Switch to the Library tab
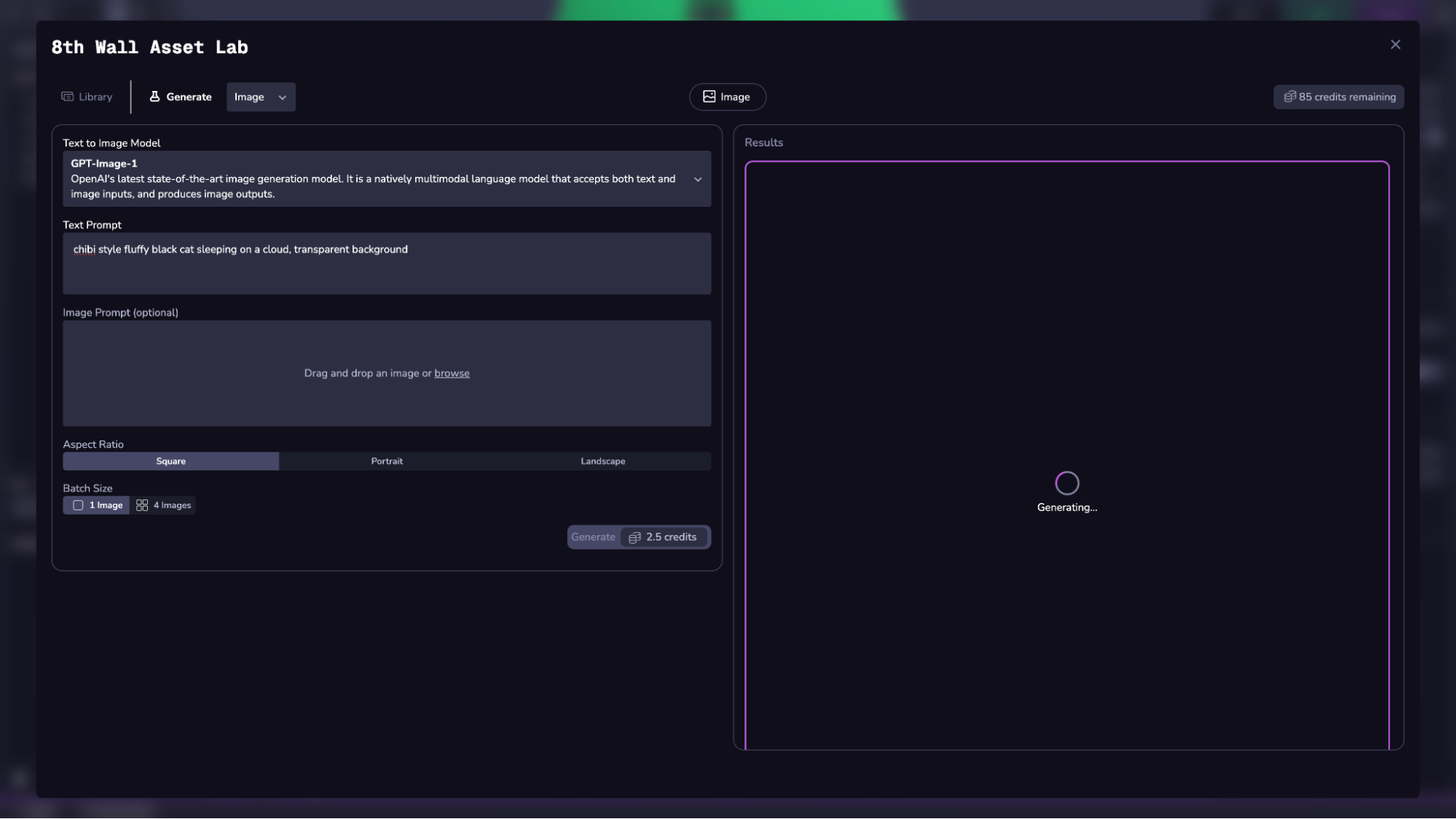The image size is (1456, 819). [87, 97]
